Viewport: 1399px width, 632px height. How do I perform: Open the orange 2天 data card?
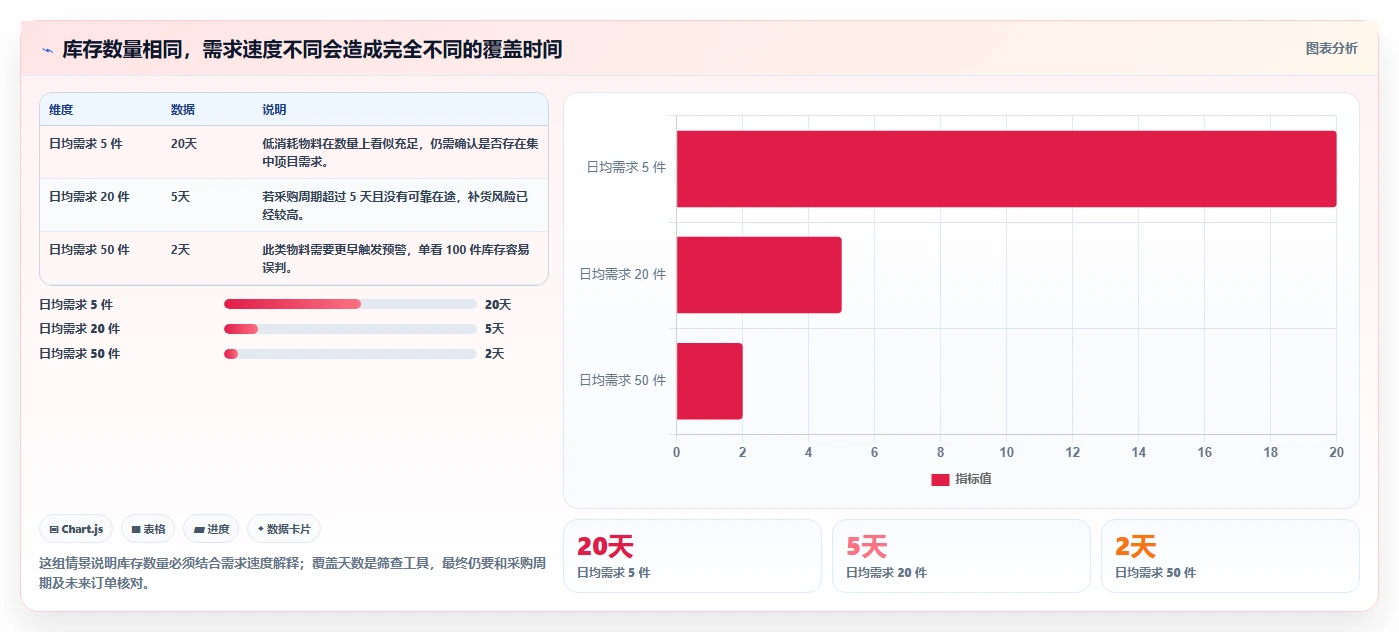1230,556
